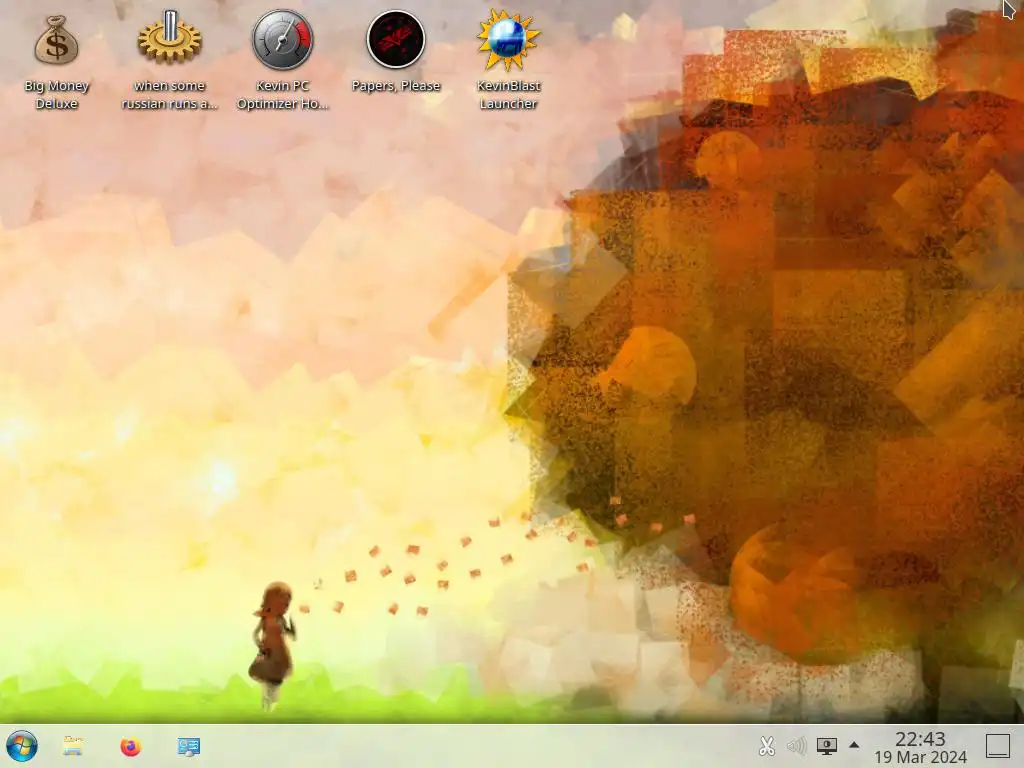Image resolution: width=1024 pixels, height=768 pixels.
Task: Click the "19 Mar 2024" date text
Action: (920, 757)
